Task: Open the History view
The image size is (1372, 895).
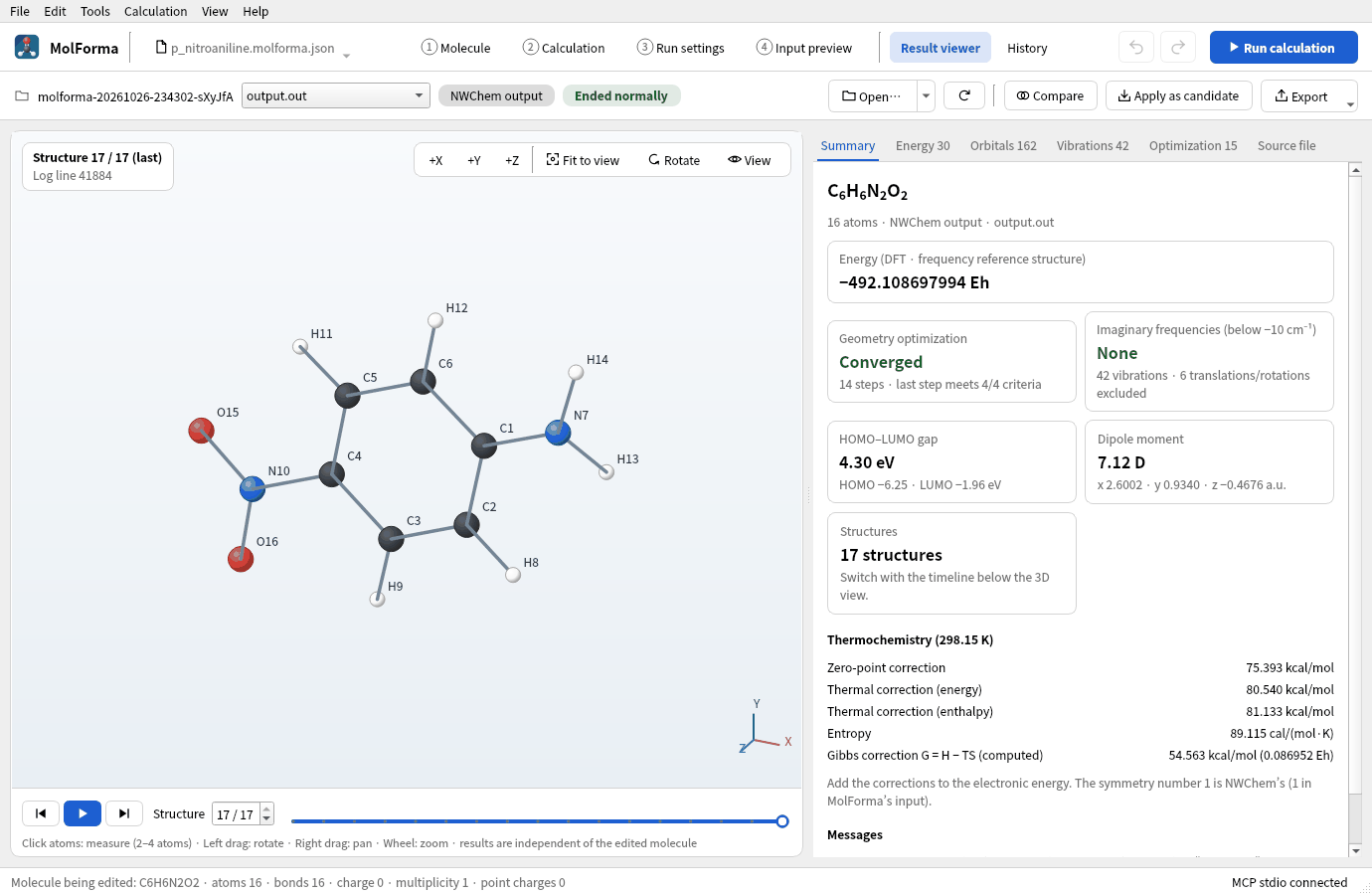Action: pyautogui.click(x=1027, y=48)
